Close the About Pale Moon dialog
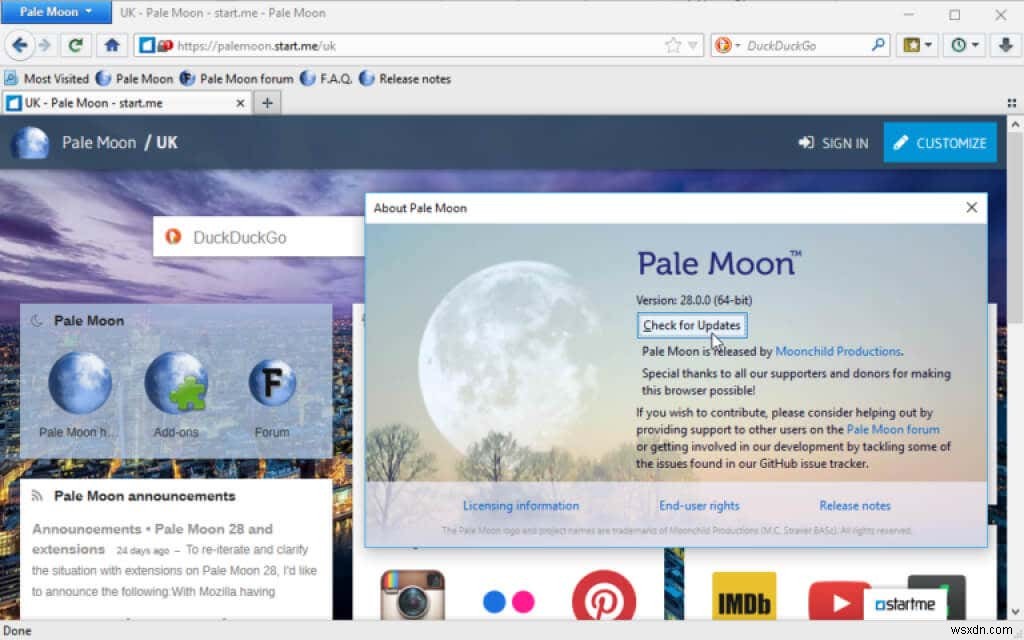Screen dimensions: 1024x640 (971, 208)
